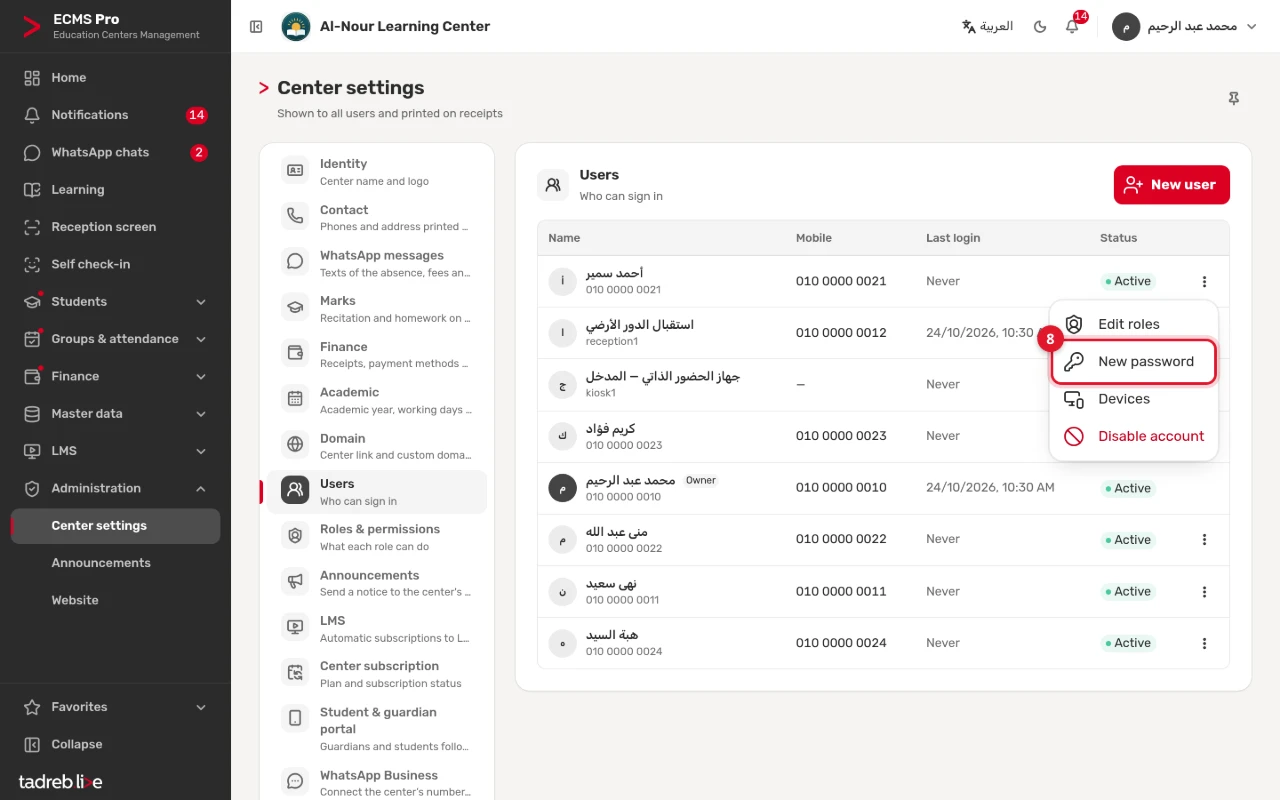The width and height of the screenshot is (1280, 800).
Task: Select Center settings sub-item
Action: point(115,526)
